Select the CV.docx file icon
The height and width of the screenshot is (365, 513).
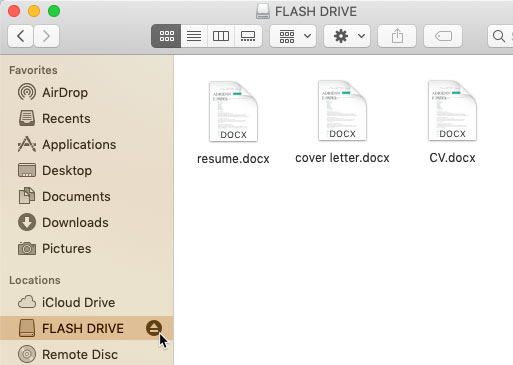point(452,111)
